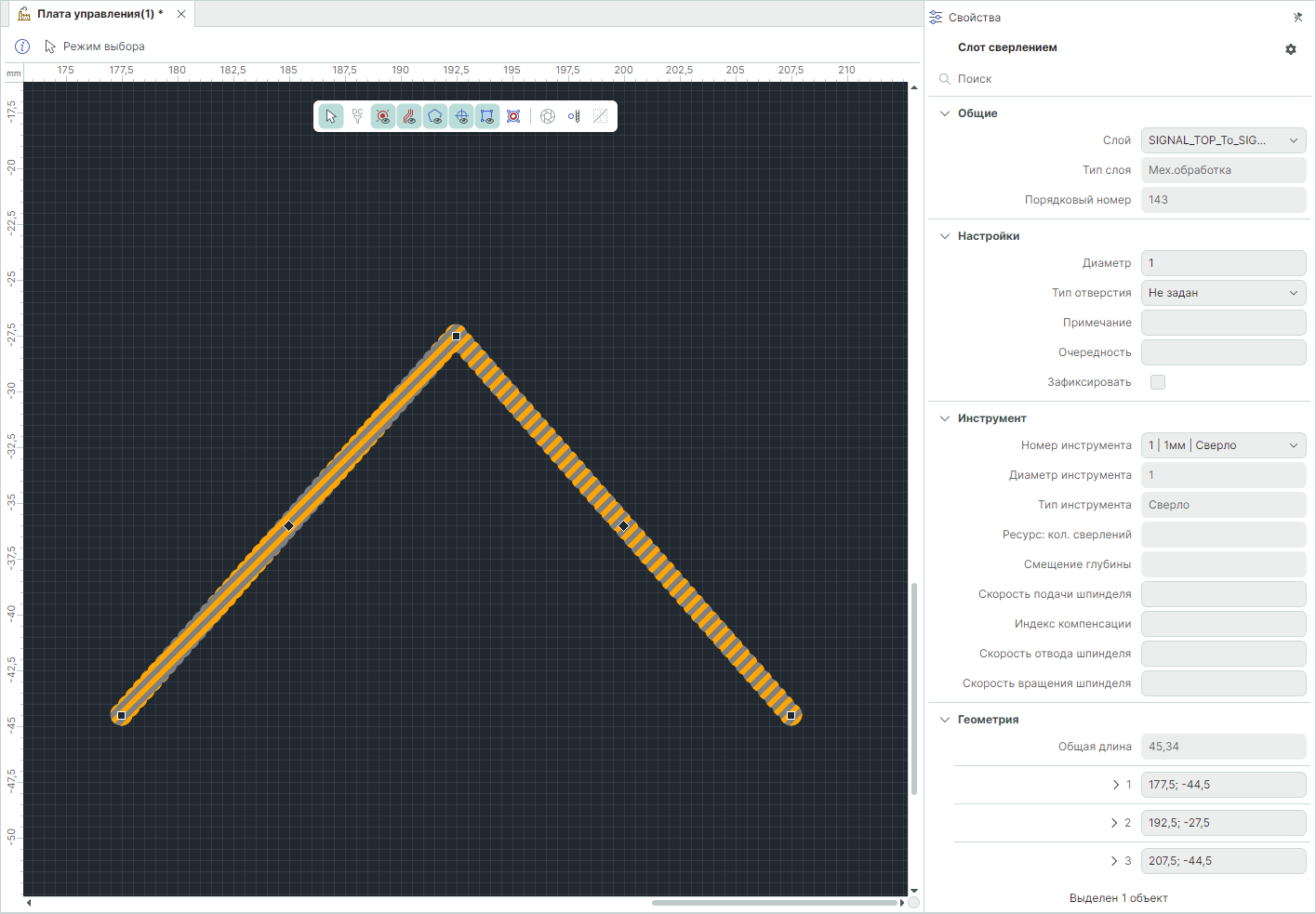Click the Скорость отвода шпинделя field
Viewport: 1316px width, 914px height.
[1224, 654]
